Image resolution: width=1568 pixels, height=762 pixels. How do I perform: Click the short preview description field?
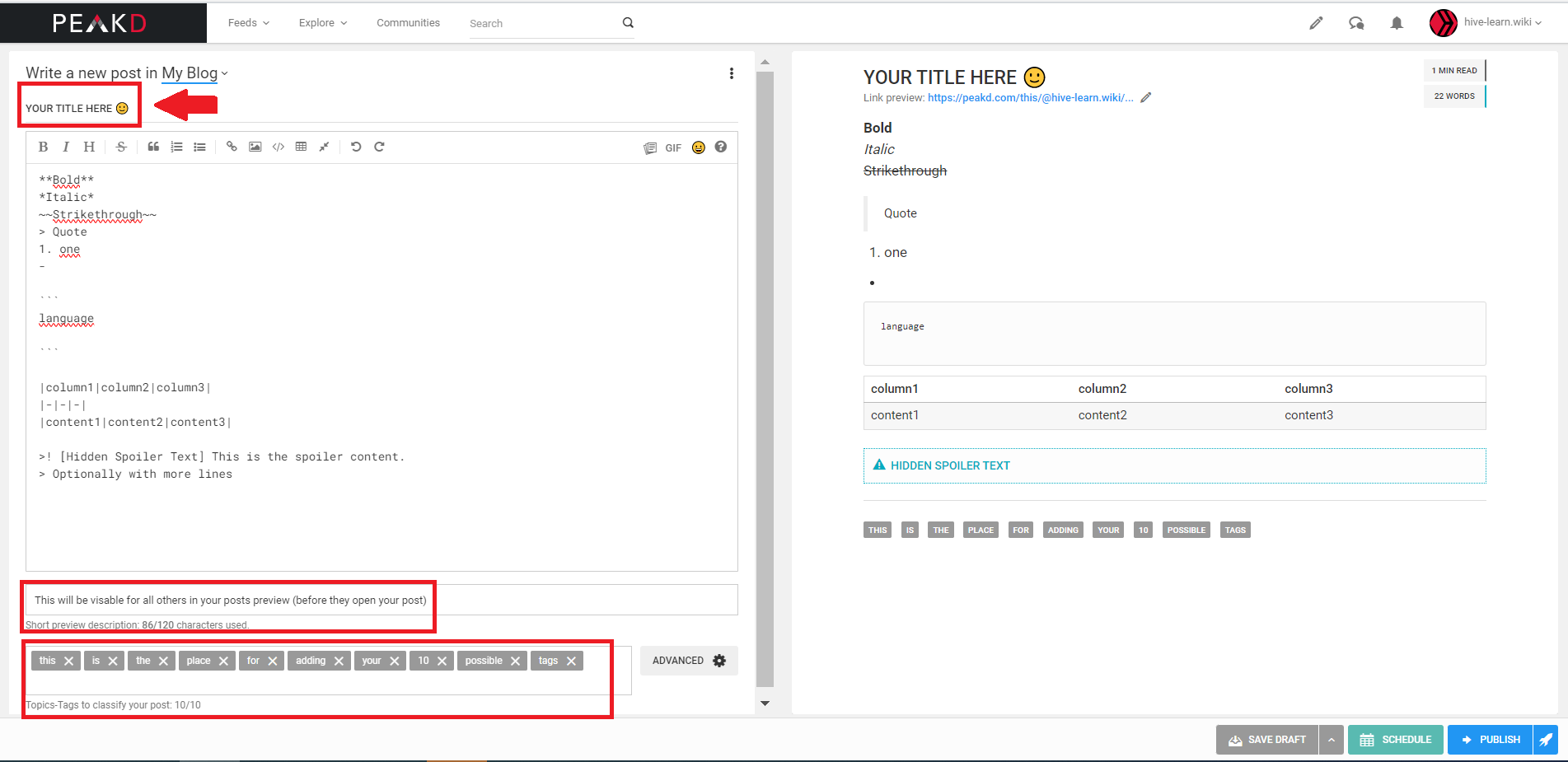(x=381, y=600)
